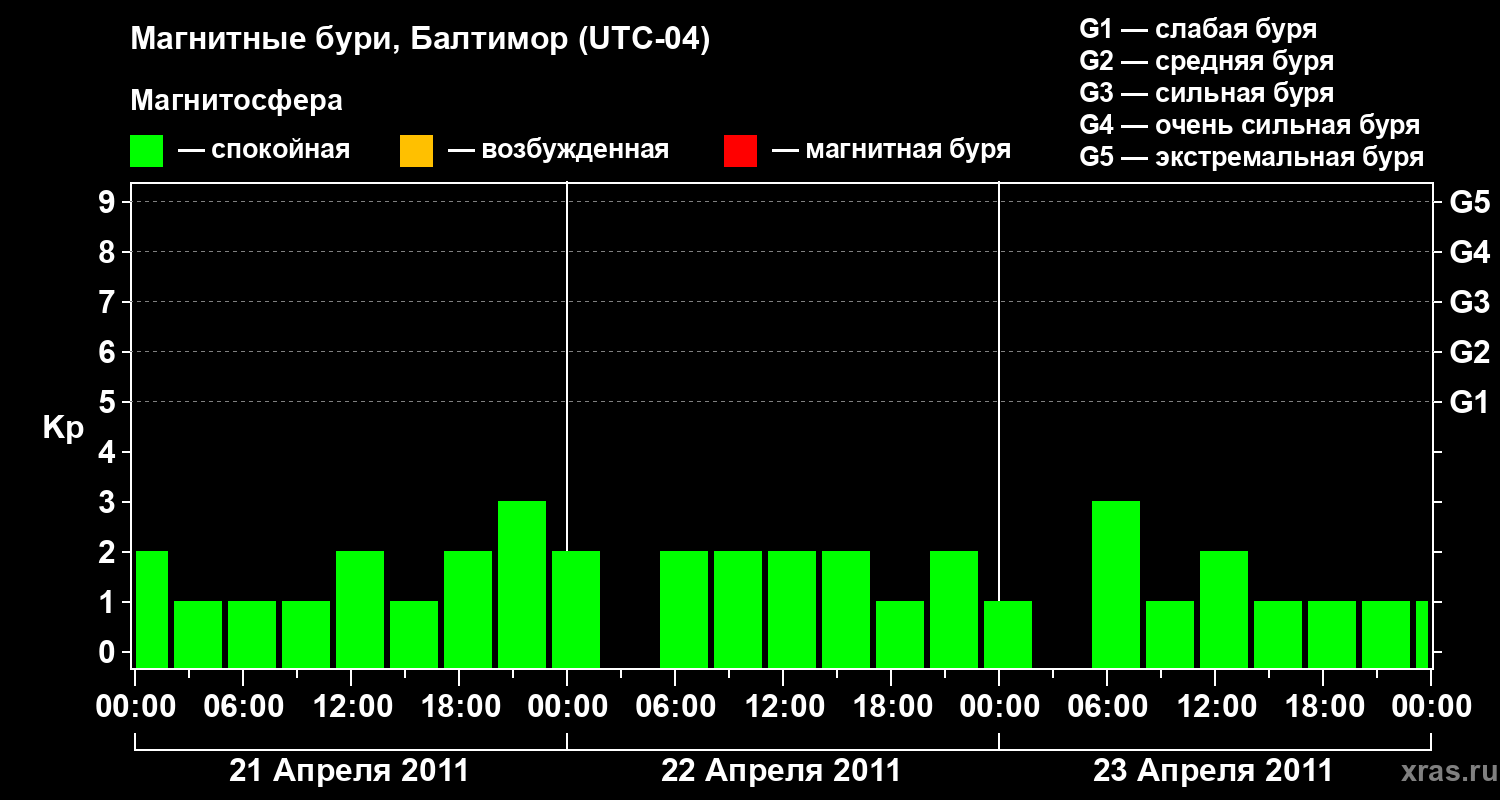The width and height of the screenshot is (1500, 800).
Task: Click the '12:00' tick label for 22 April
Action: click(x=783, y=707)
